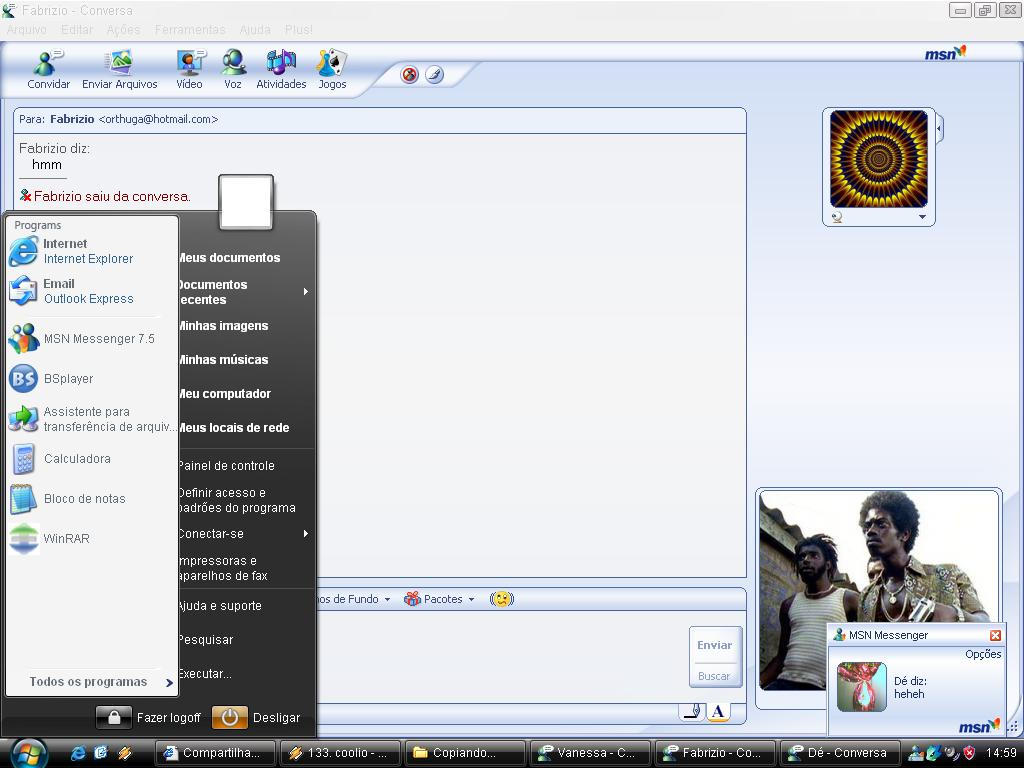Image resolution: width=1024 pixels, height=768 pixels.
Task: Click Executar... in the Start menu
Action: coord(205,674)
